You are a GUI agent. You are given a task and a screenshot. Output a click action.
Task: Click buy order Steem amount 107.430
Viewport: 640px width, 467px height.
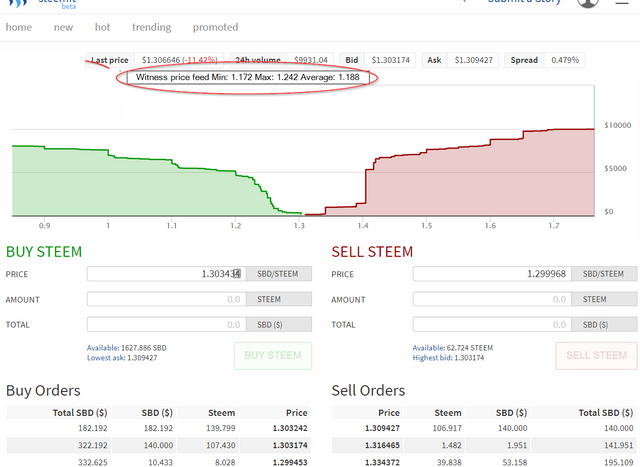[221, 445]
